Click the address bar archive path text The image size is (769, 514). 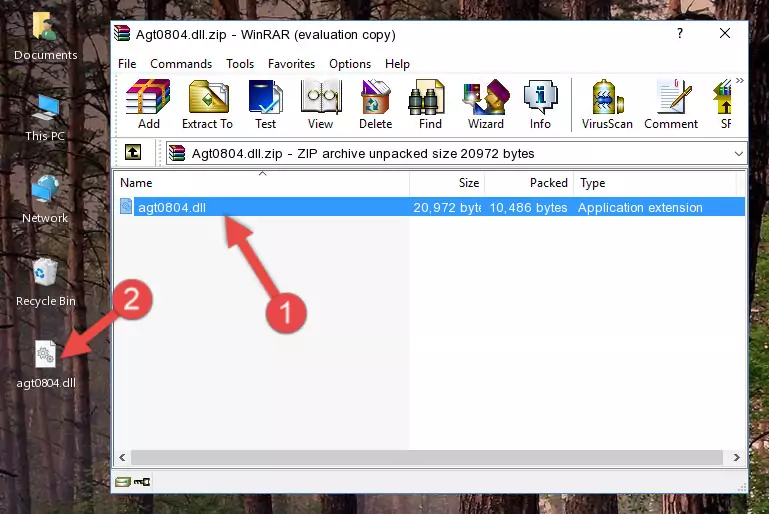[x=362, y=154]
